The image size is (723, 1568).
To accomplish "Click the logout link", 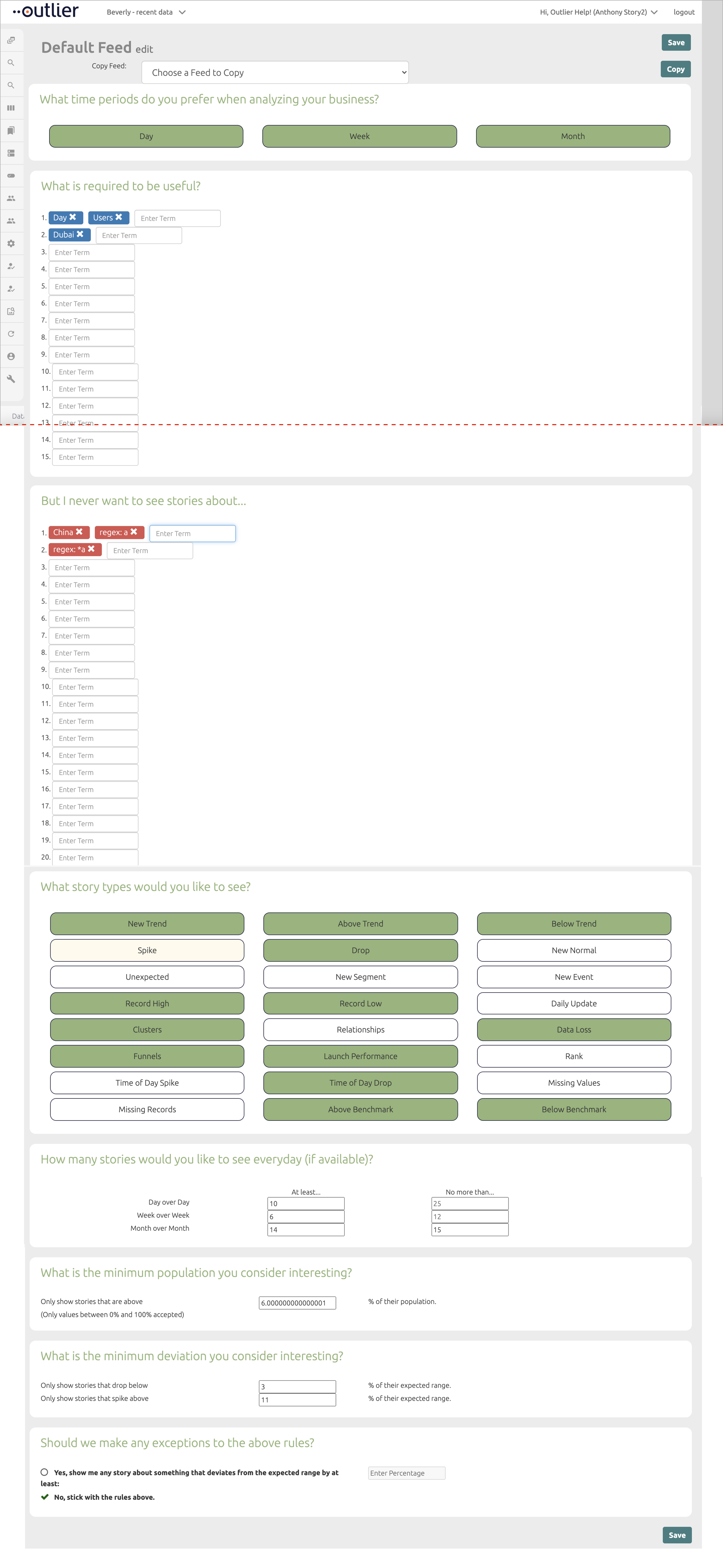I will (x=683, y=12).
